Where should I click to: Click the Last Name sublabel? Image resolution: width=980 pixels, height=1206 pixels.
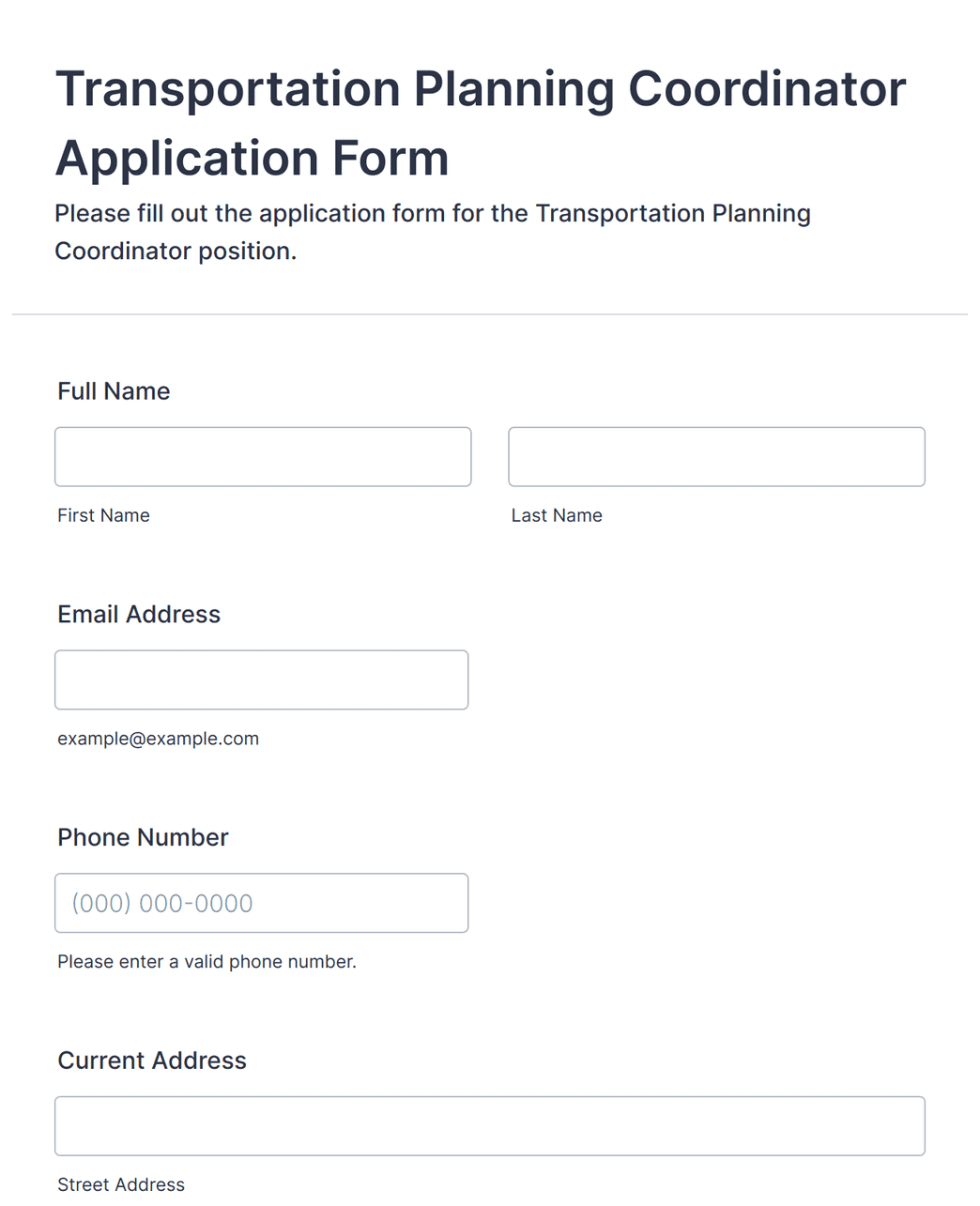coord(557,515)
